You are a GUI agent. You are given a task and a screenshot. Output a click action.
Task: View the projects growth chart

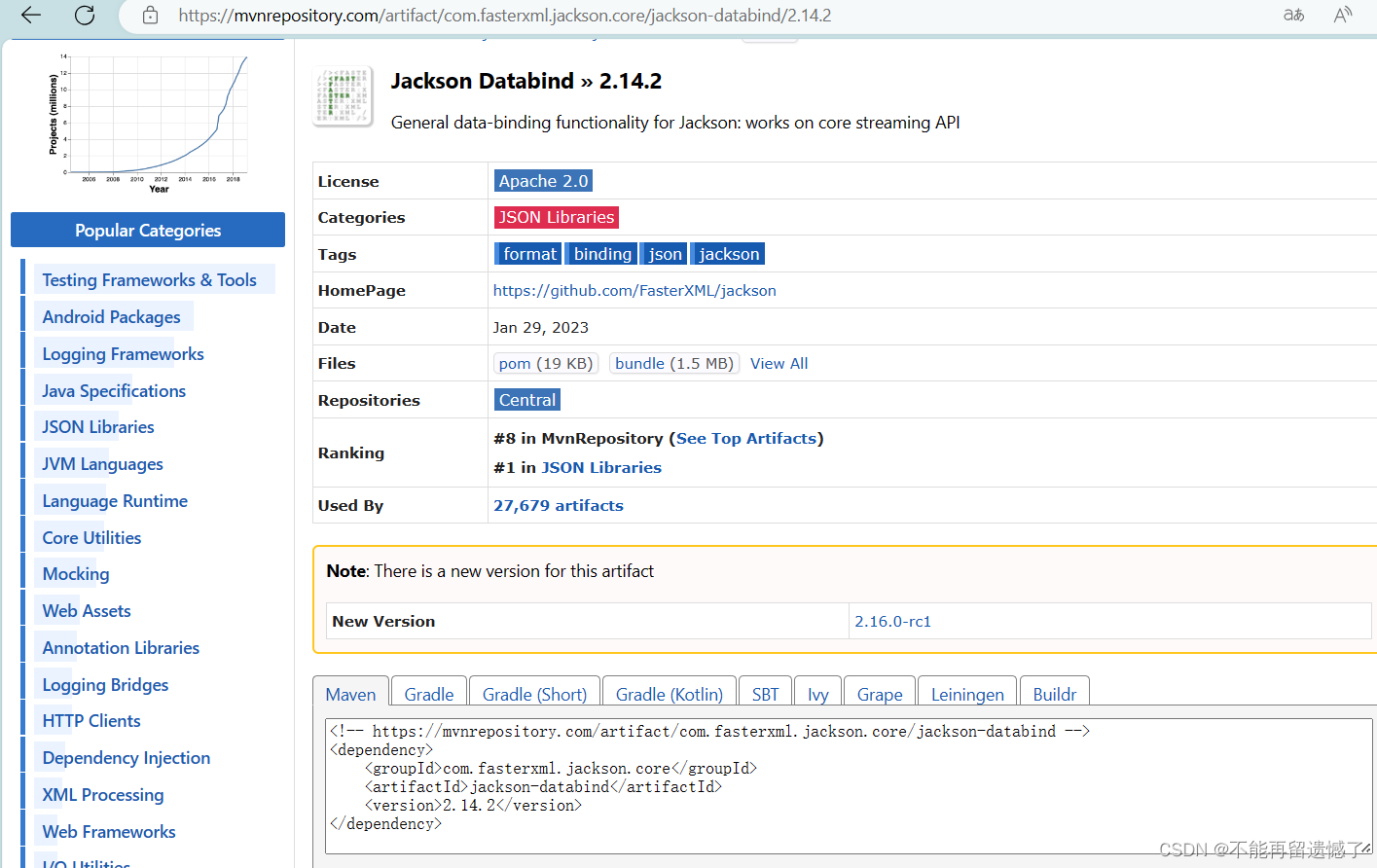149,122
